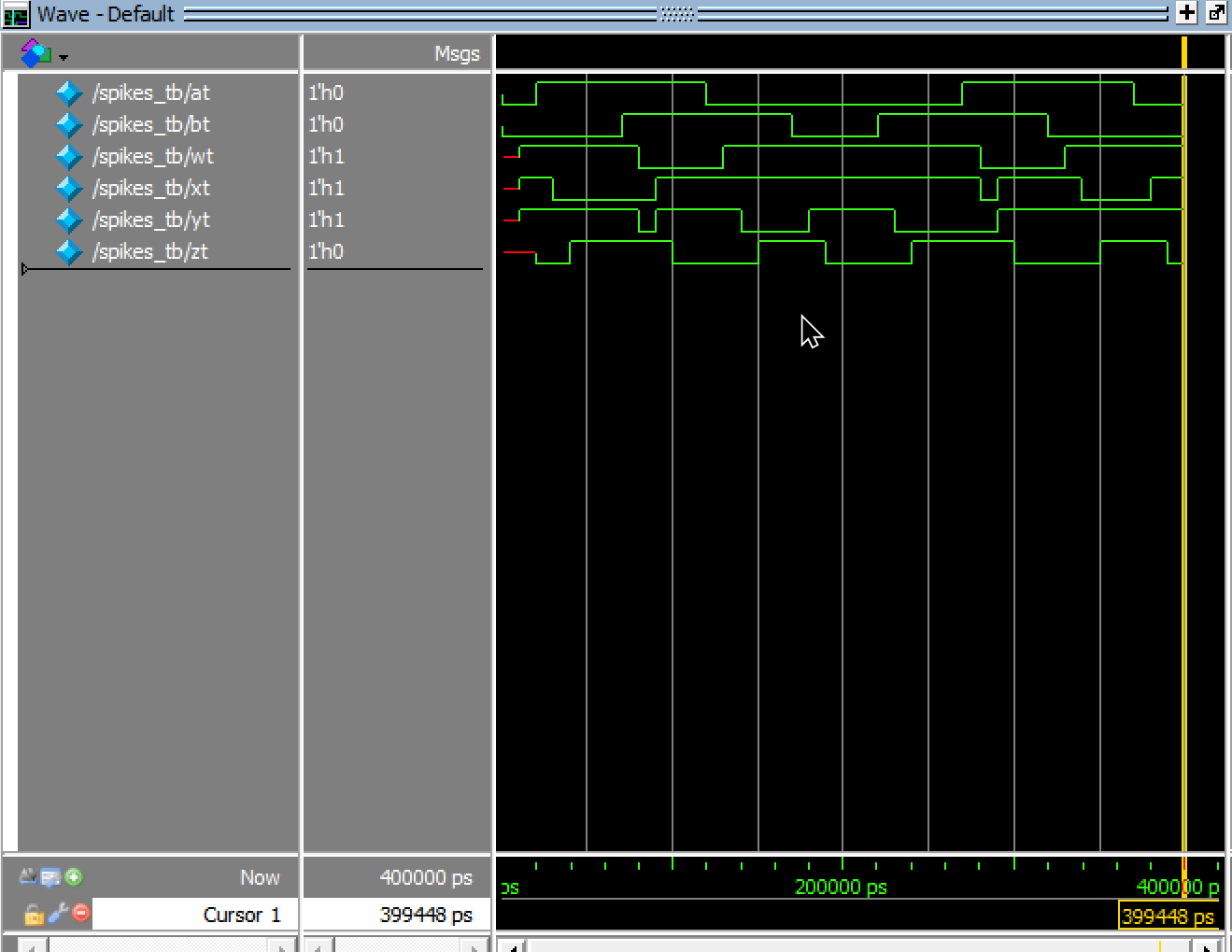The width and height of the screenshot is (1232, 952).
Task: Undock the Wave window with the arrow button
Action: tap(1216, 13)
